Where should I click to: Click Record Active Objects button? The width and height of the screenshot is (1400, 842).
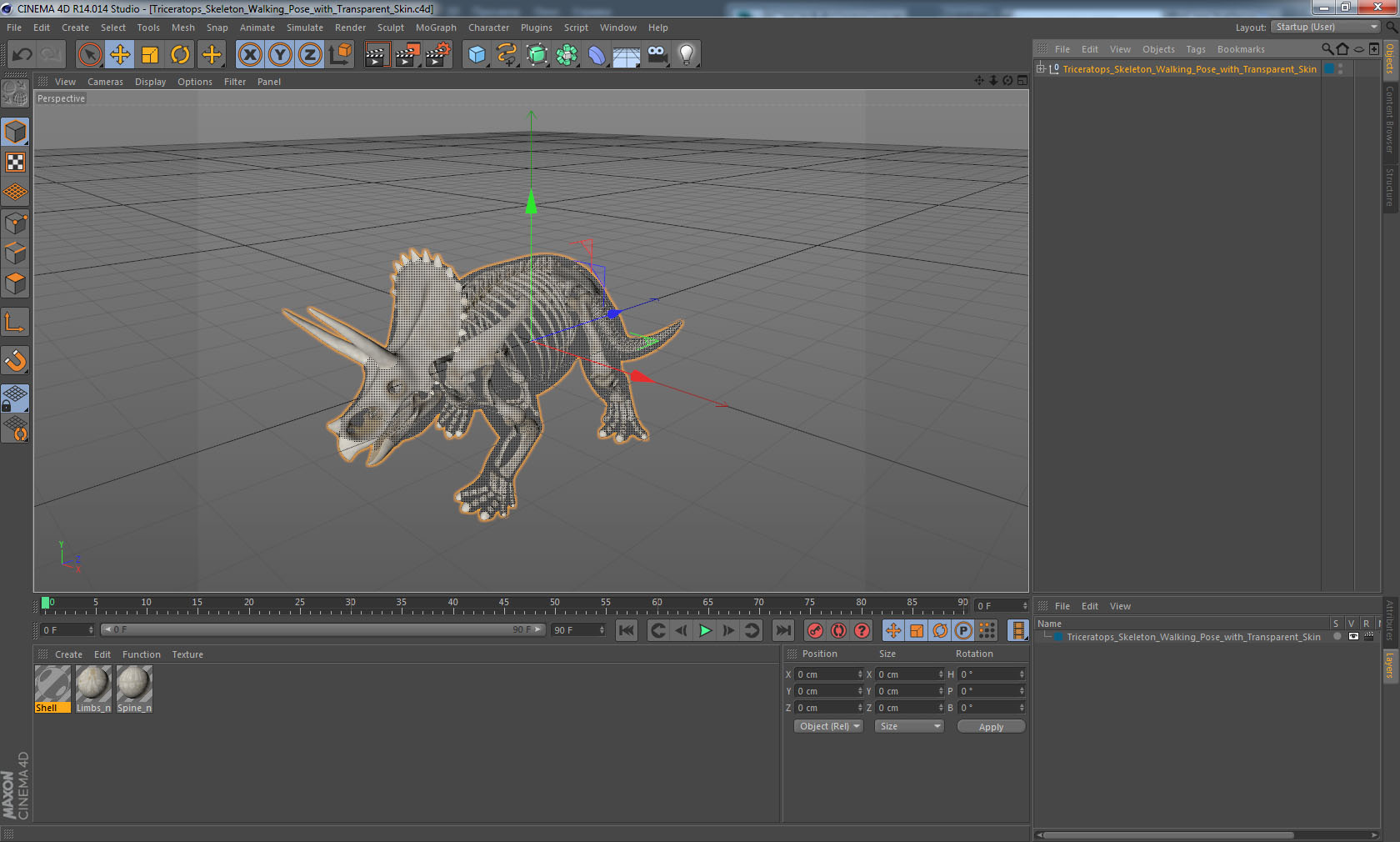[815, 630]
